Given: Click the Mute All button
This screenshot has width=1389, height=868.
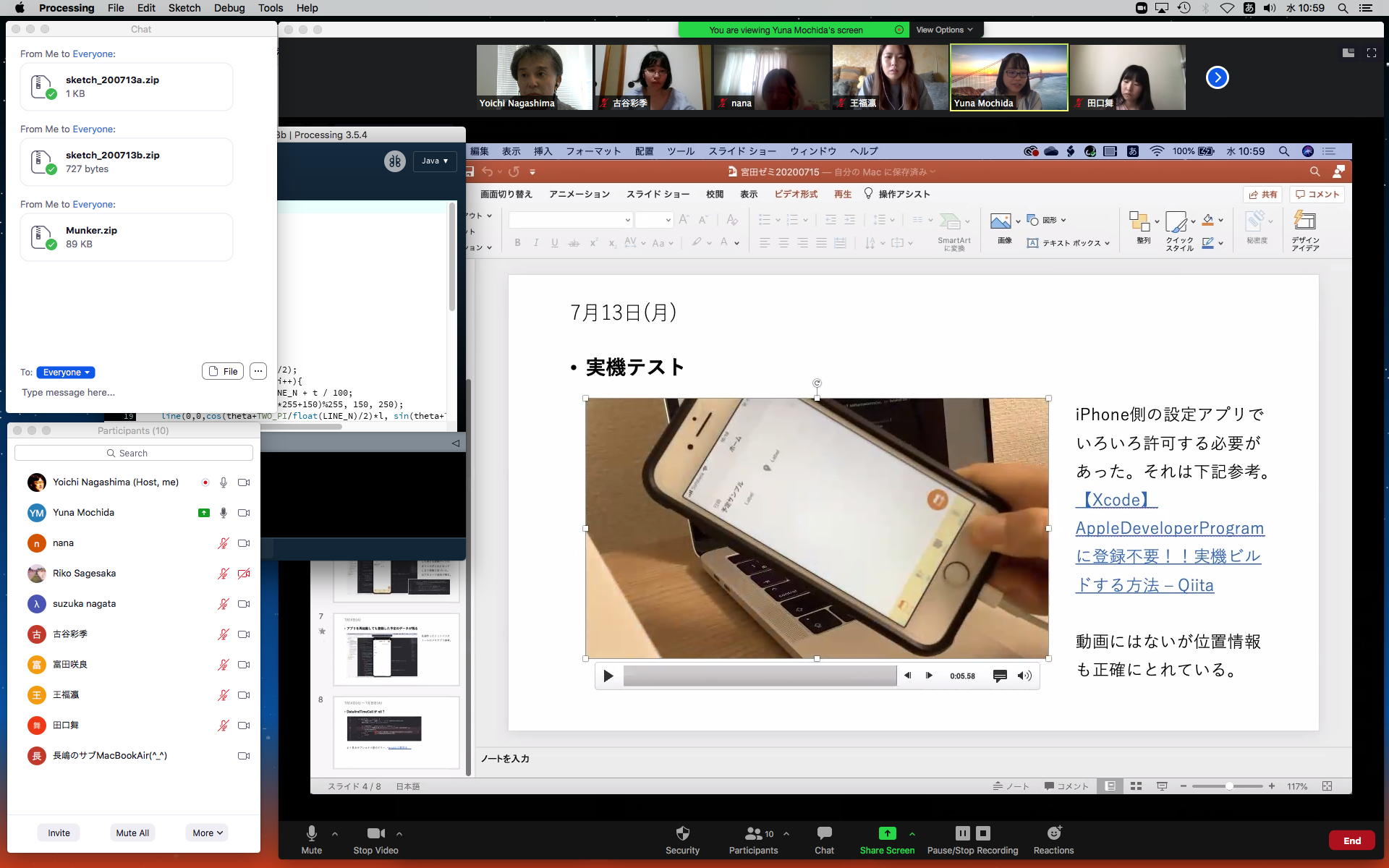Looking at the screenshot, I should (x=132, y=833).
